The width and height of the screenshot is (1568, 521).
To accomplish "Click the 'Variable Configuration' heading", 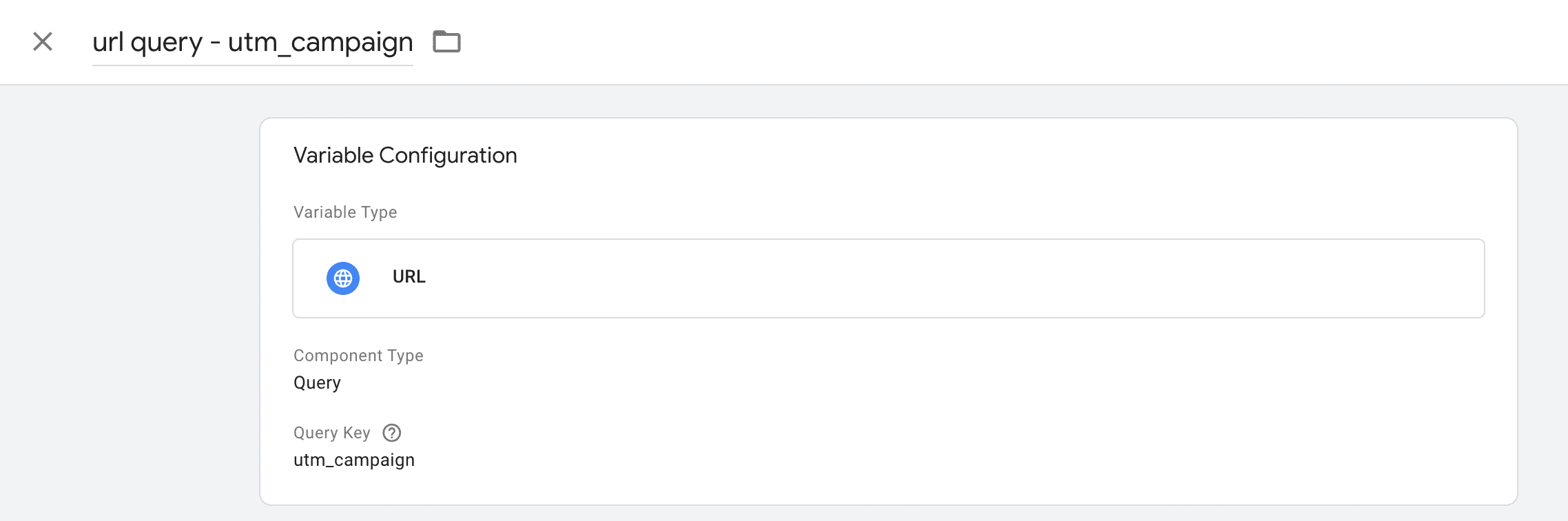I will pyautogui.click(x=405, y=156).
